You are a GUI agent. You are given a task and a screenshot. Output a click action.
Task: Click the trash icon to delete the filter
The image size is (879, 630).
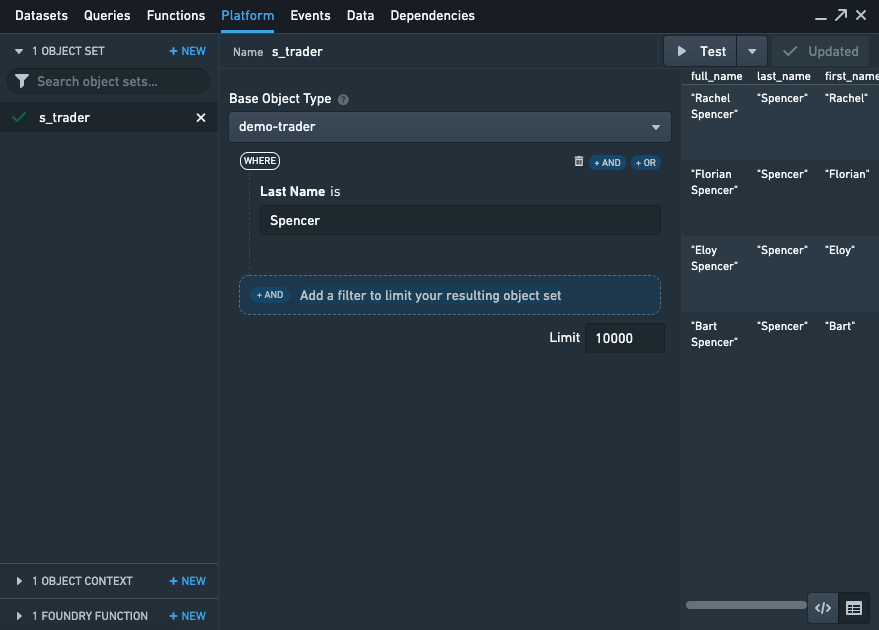tap(579, 161)
